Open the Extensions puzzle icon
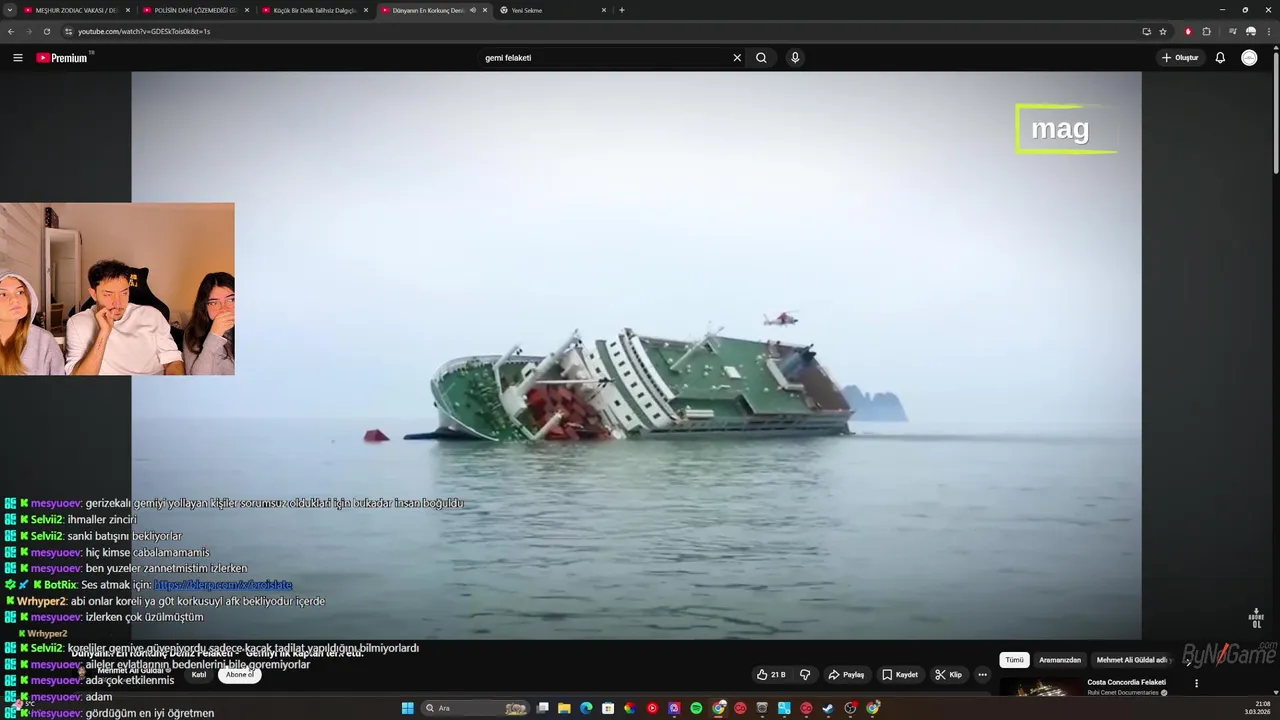The width and height of the screenshot is (1280, 720). tap(1206, 31)
